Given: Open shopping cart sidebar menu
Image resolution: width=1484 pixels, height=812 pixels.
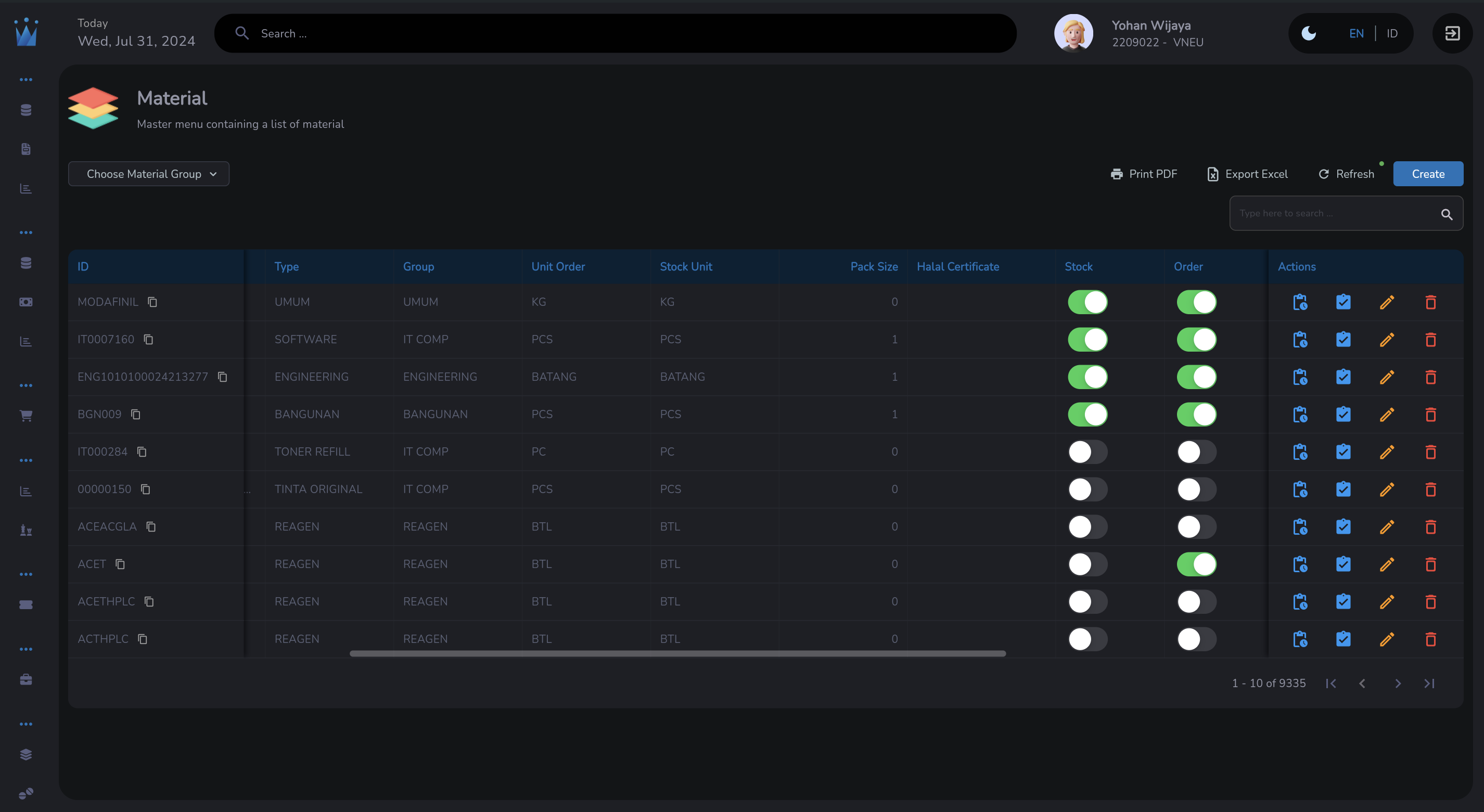Looking at the screenshot, I should click(x=26, y=416).
